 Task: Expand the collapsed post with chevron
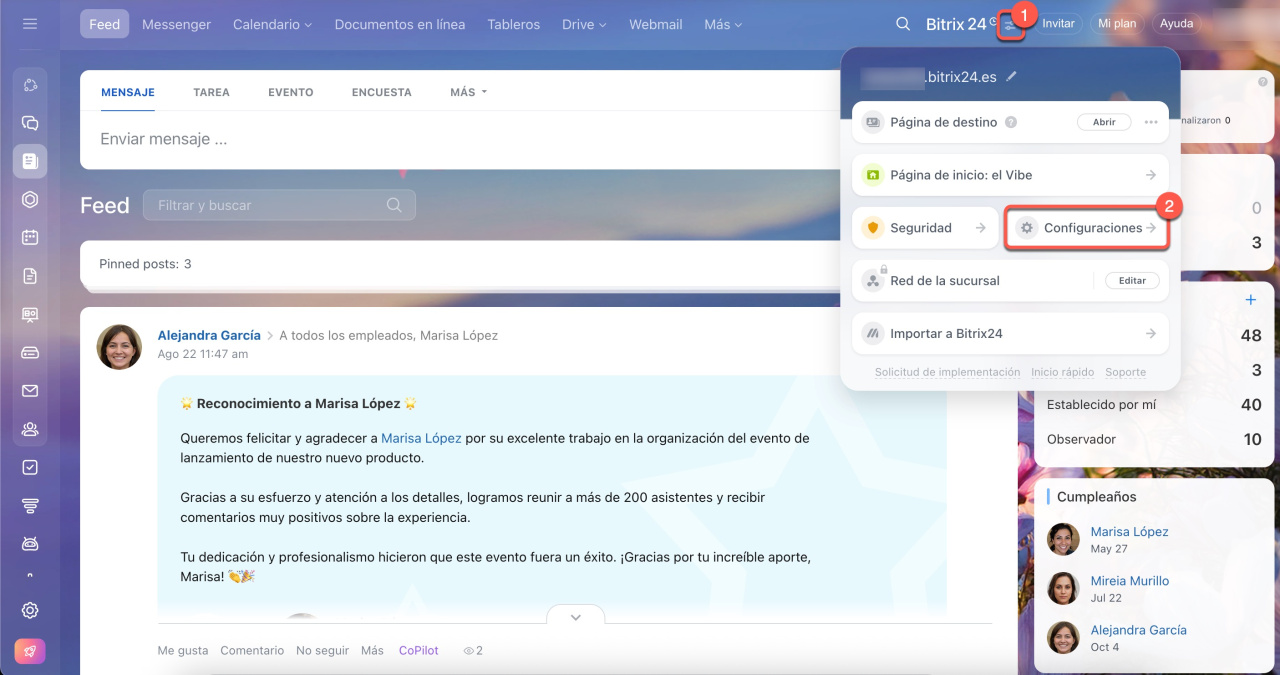pos(575,617)
